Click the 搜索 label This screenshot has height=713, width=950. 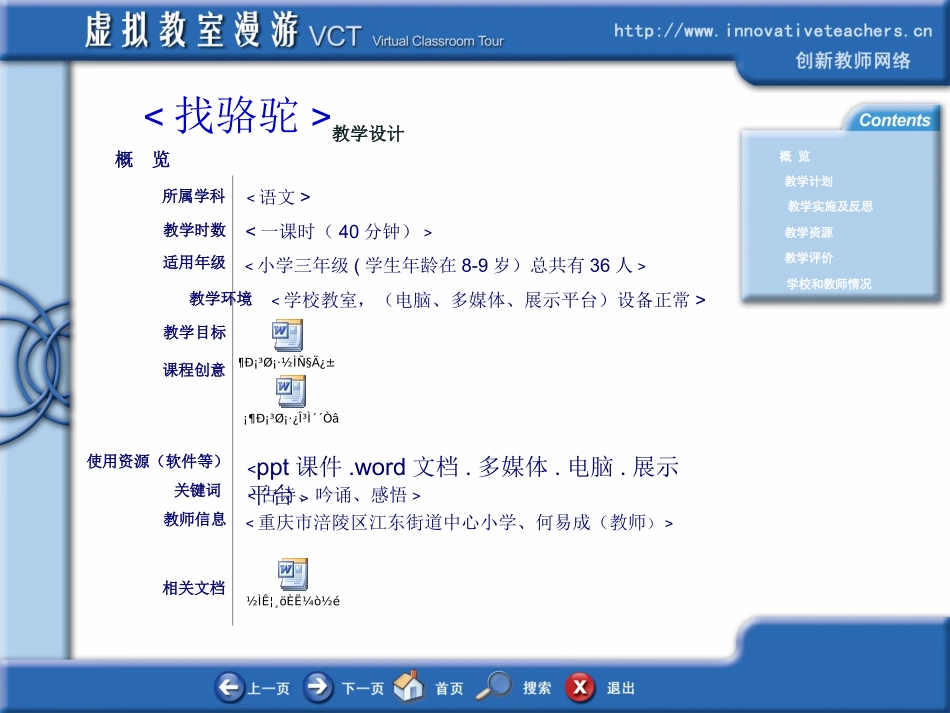537,688
